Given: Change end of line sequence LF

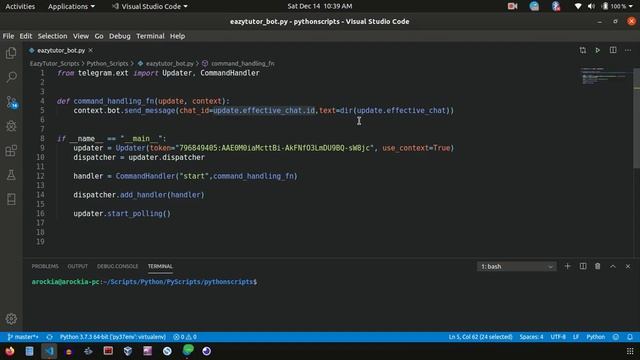Looking at the screenshot, I should (576, 337).
